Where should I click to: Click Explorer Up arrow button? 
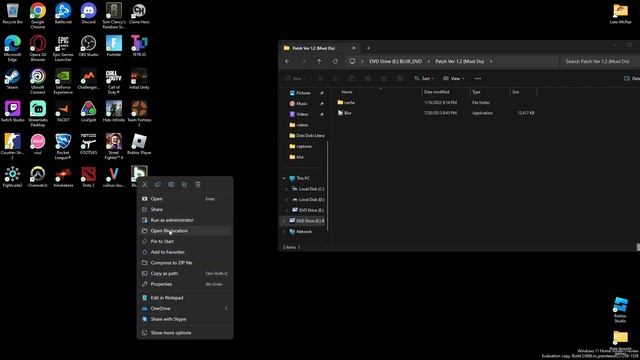tap(319, 61)
